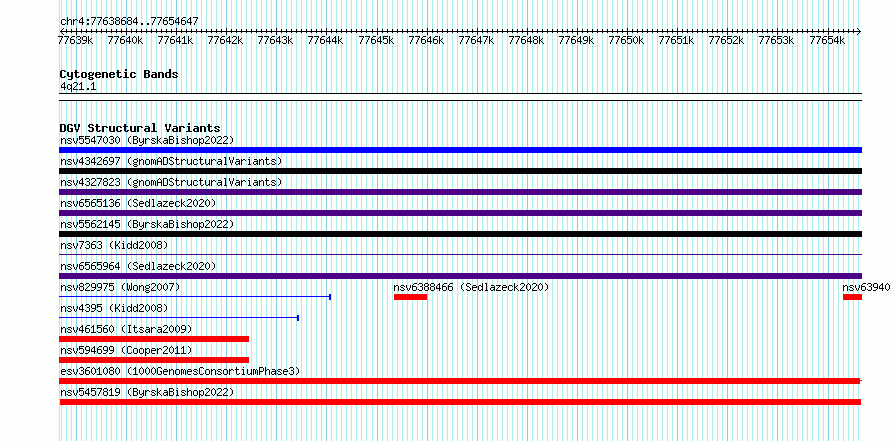Click the nsv6565964 (Sedlazeck2020) label
890x441 pixels.
138,266
